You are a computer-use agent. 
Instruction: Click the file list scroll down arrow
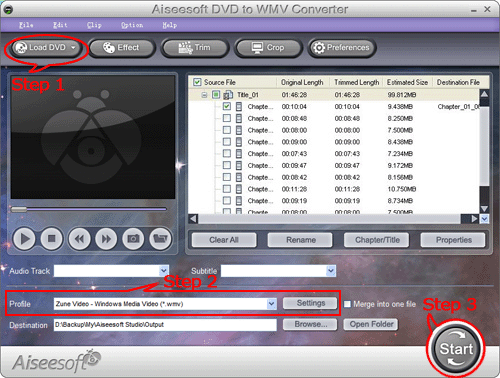(x=484, y=209)
